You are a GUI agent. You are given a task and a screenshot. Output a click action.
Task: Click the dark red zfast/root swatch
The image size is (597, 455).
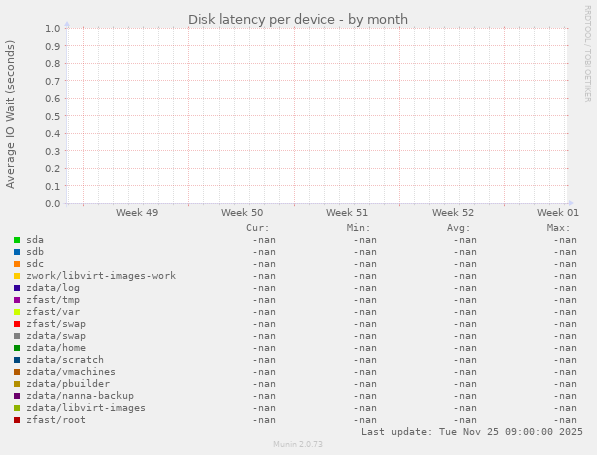click(x=17, y=420)
